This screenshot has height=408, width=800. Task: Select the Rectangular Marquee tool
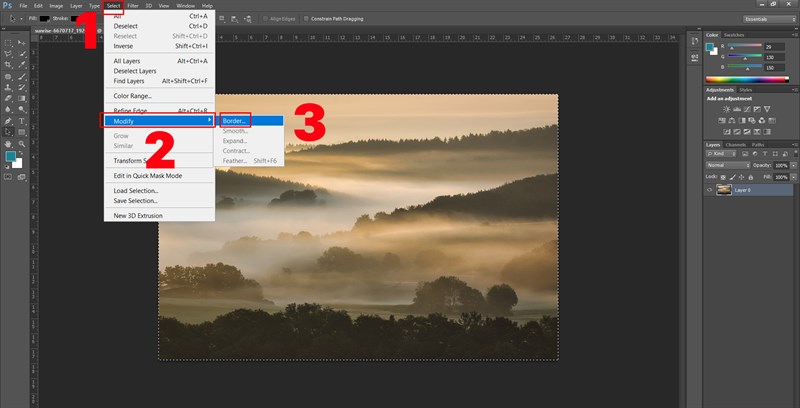[9, 43]
